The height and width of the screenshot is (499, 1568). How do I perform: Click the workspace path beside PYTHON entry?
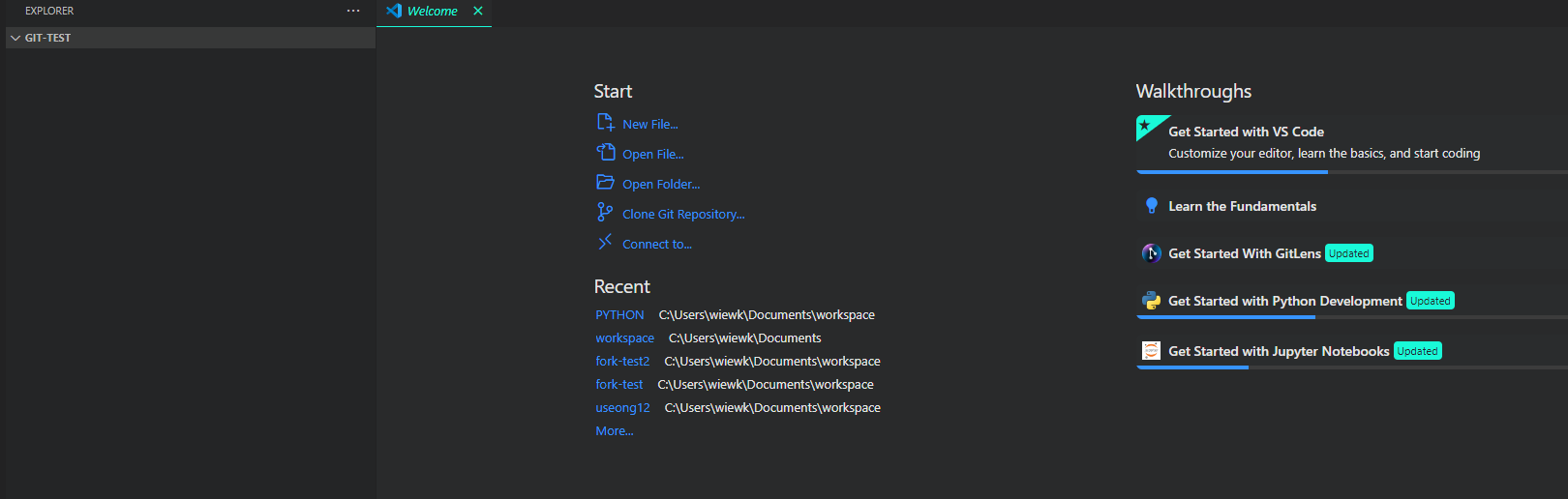(767, 314)
